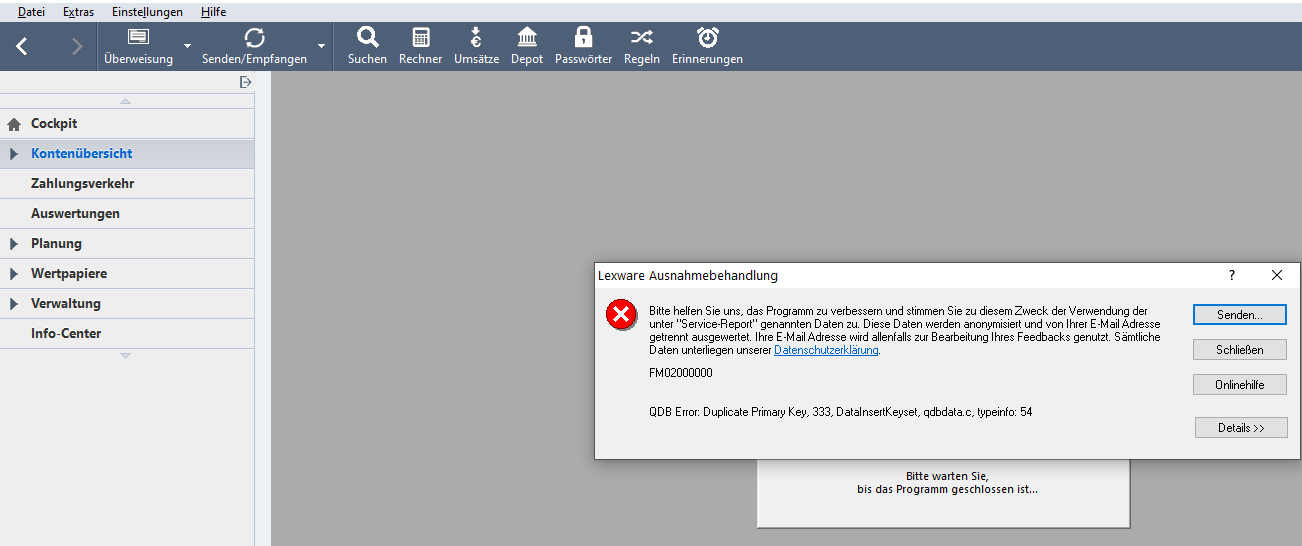
Task: Move the sidebar list up with the top triangle
Action: tap(125, 101)
